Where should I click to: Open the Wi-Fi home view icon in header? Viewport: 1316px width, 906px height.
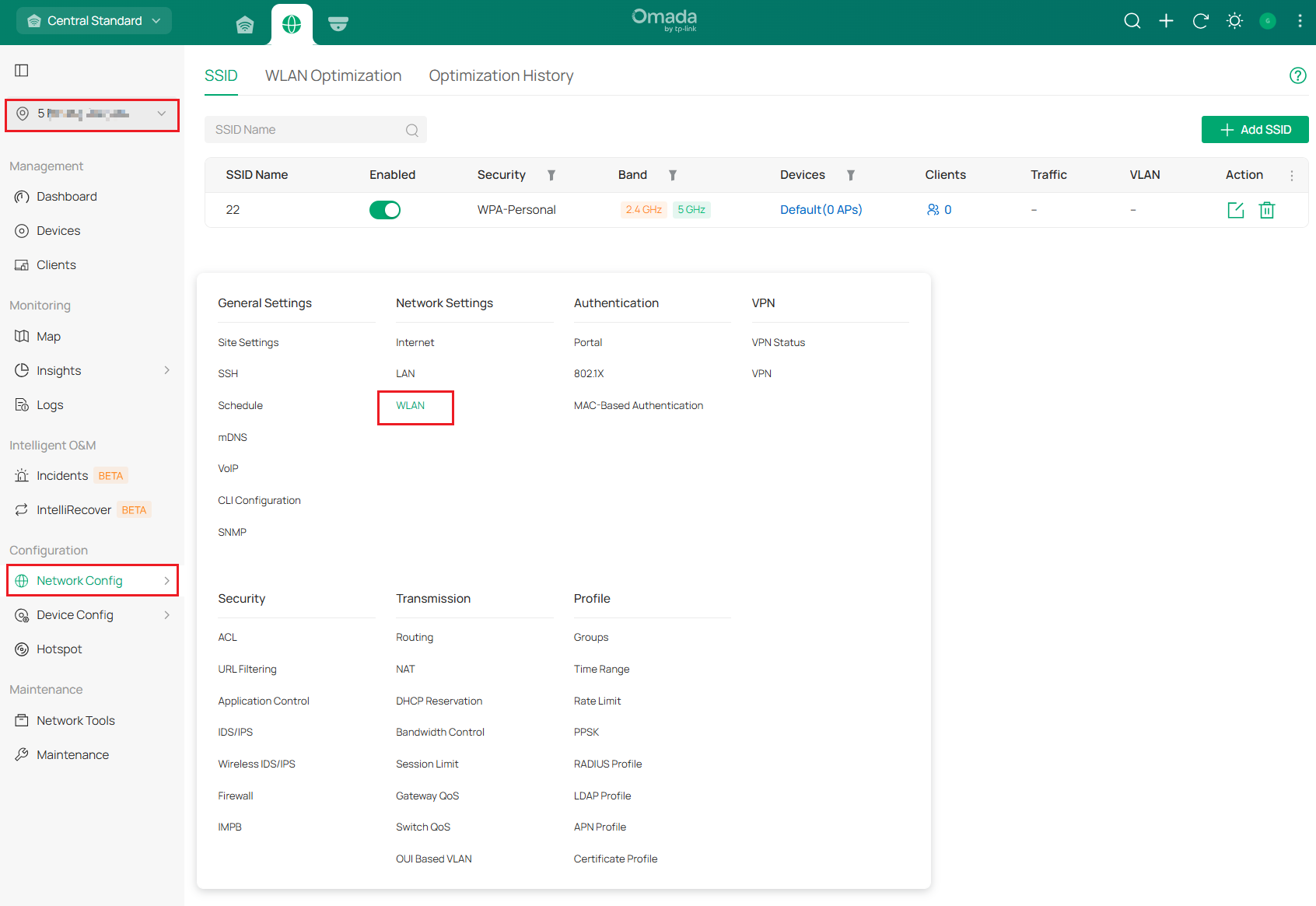click(x=245, y=24)
